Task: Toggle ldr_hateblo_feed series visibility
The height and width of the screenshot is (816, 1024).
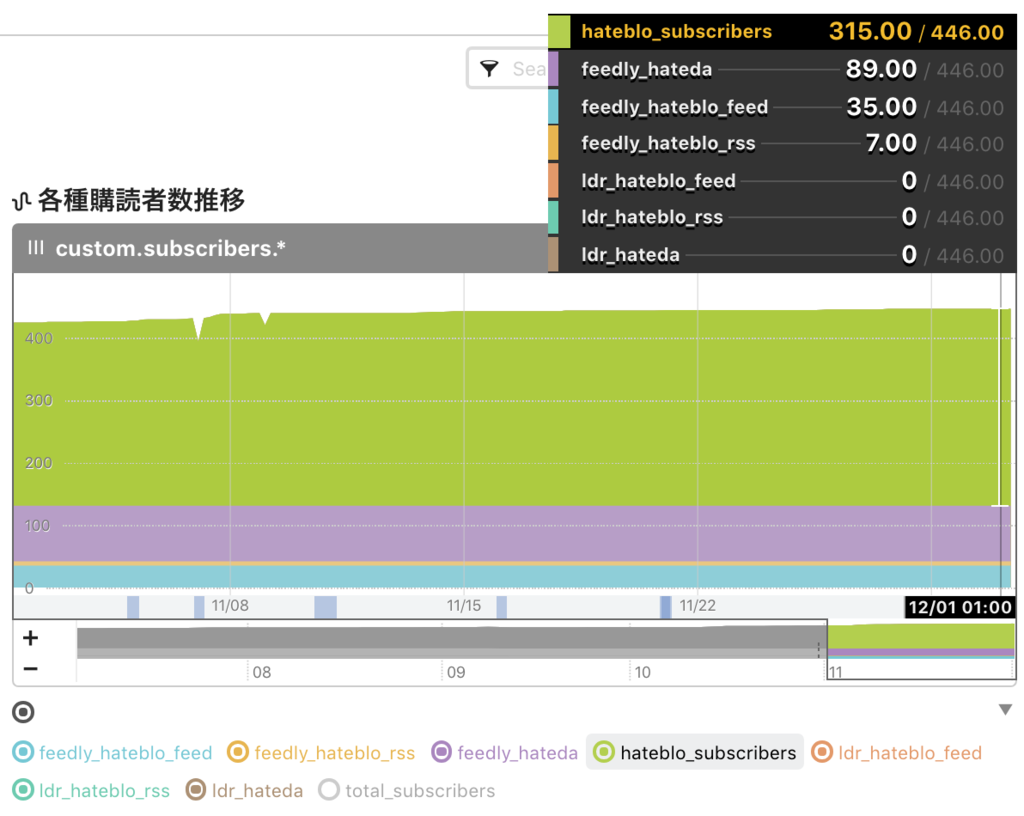Action: pos(897,753)
